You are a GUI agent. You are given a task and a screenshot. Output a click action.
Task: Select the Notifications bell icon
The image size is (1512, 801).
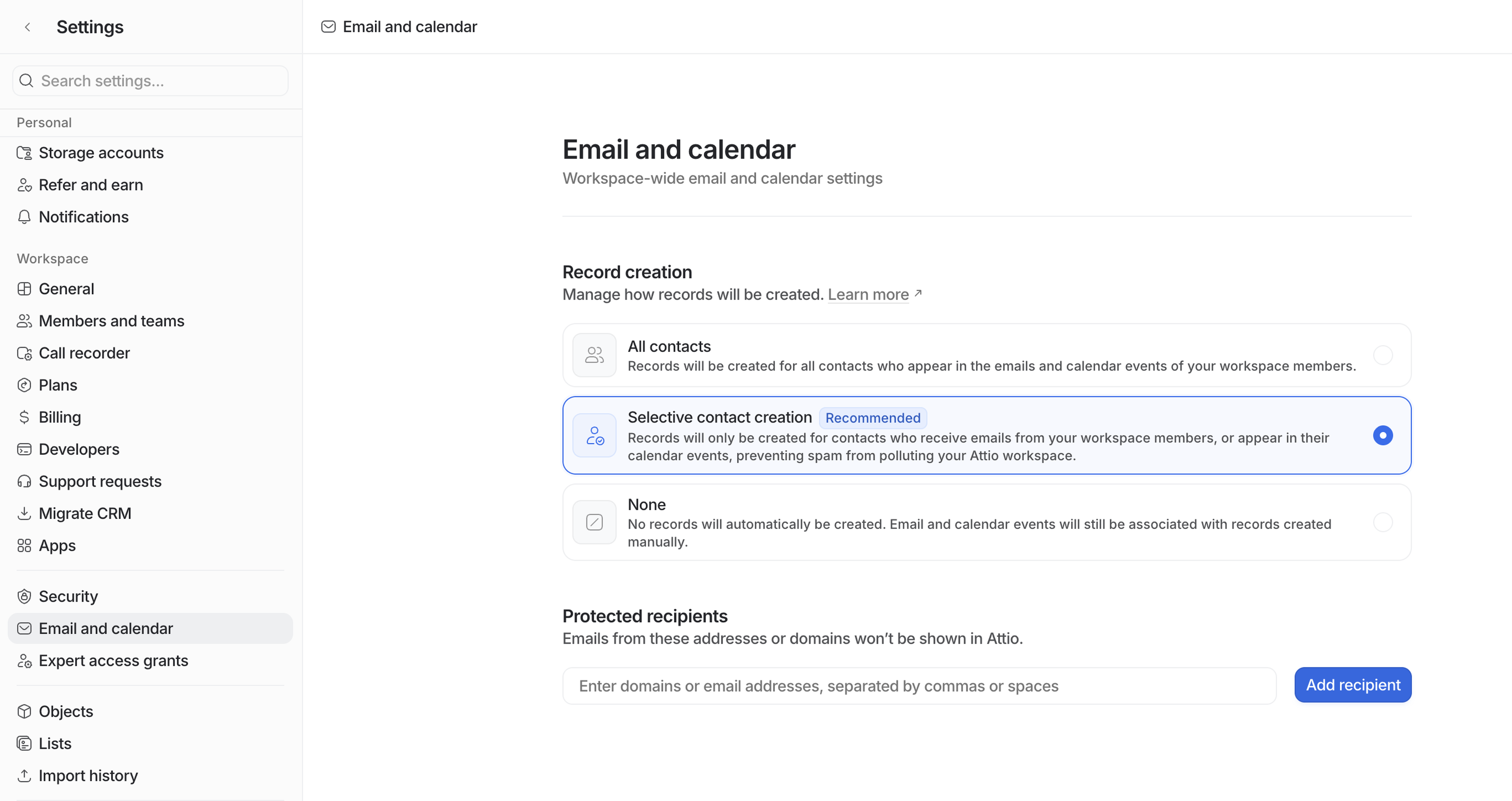[x=24, y=217]
